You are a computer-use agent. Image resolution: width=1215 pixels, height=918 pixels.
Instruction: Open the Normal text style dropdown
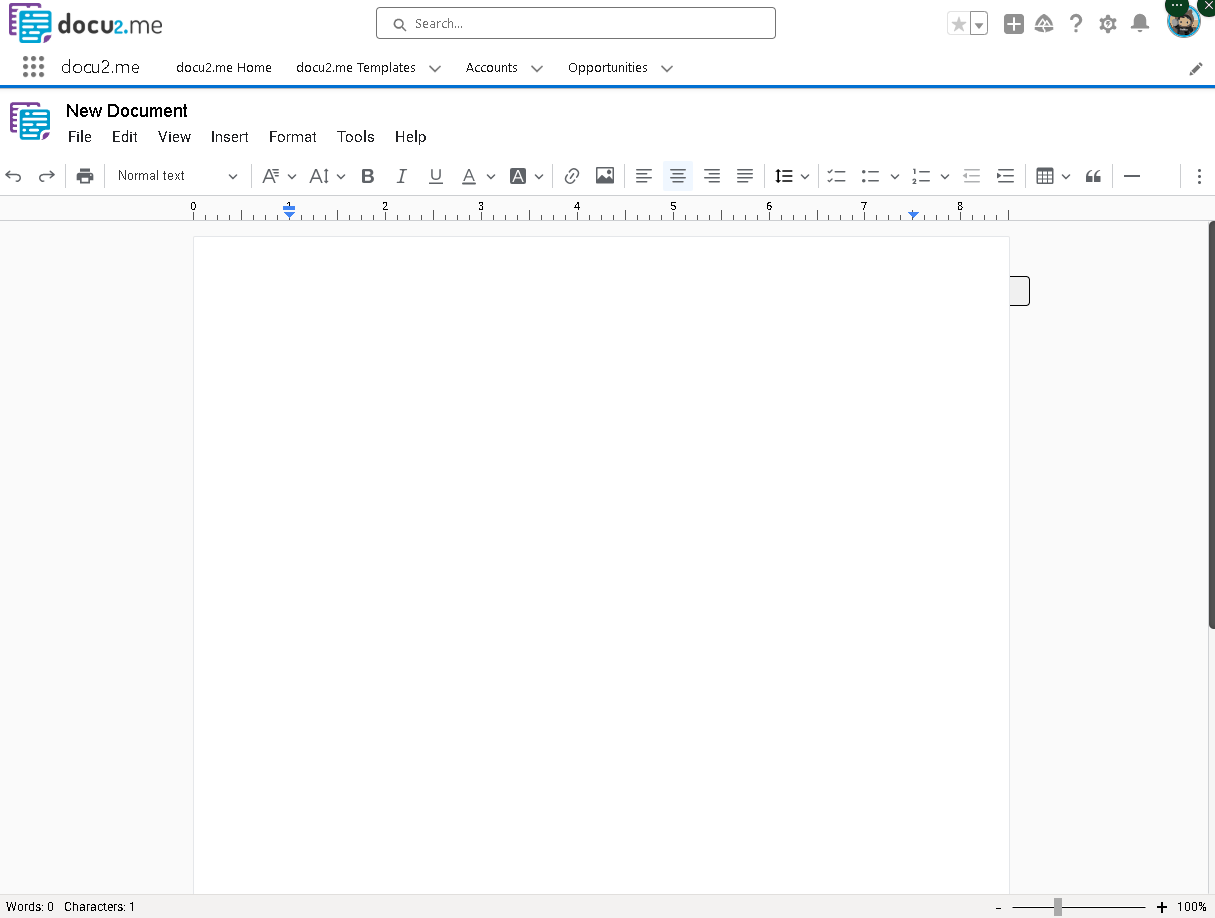click(177, 176)
